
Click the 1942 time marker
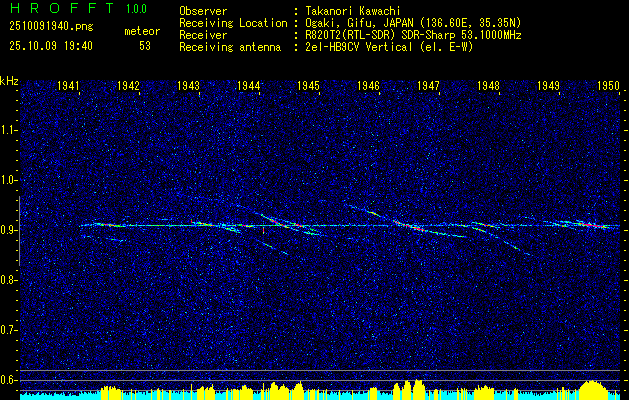128,86
